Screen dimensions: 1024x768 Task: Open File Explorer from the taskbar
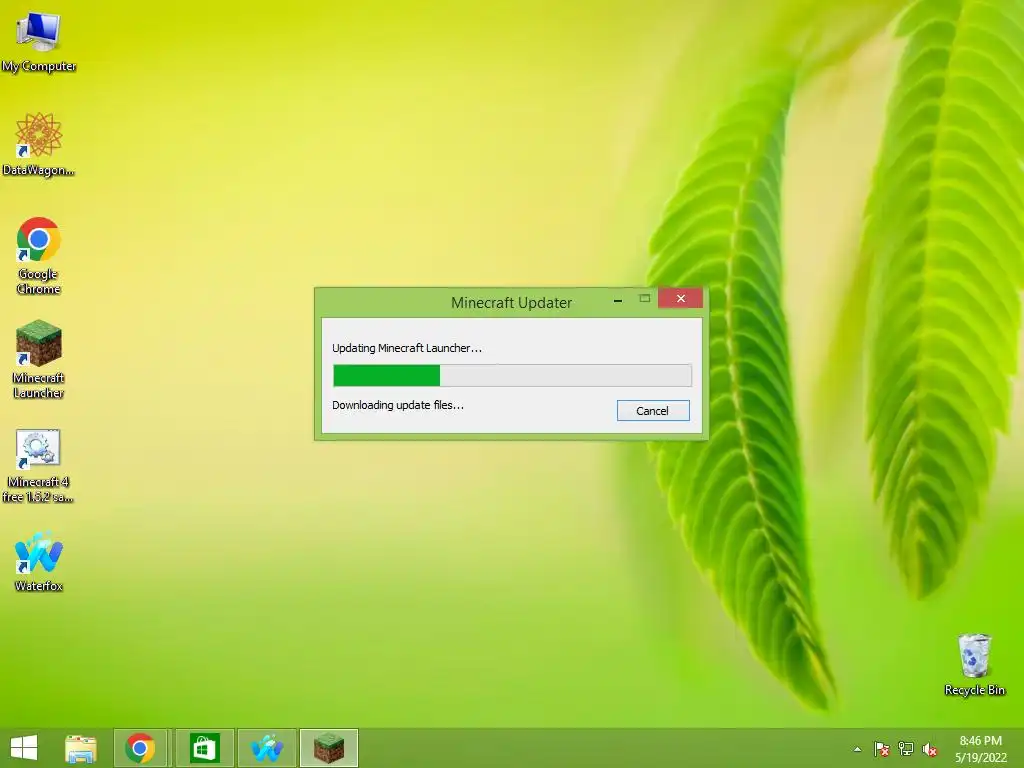pyautogui.click(x=81, y=748)
